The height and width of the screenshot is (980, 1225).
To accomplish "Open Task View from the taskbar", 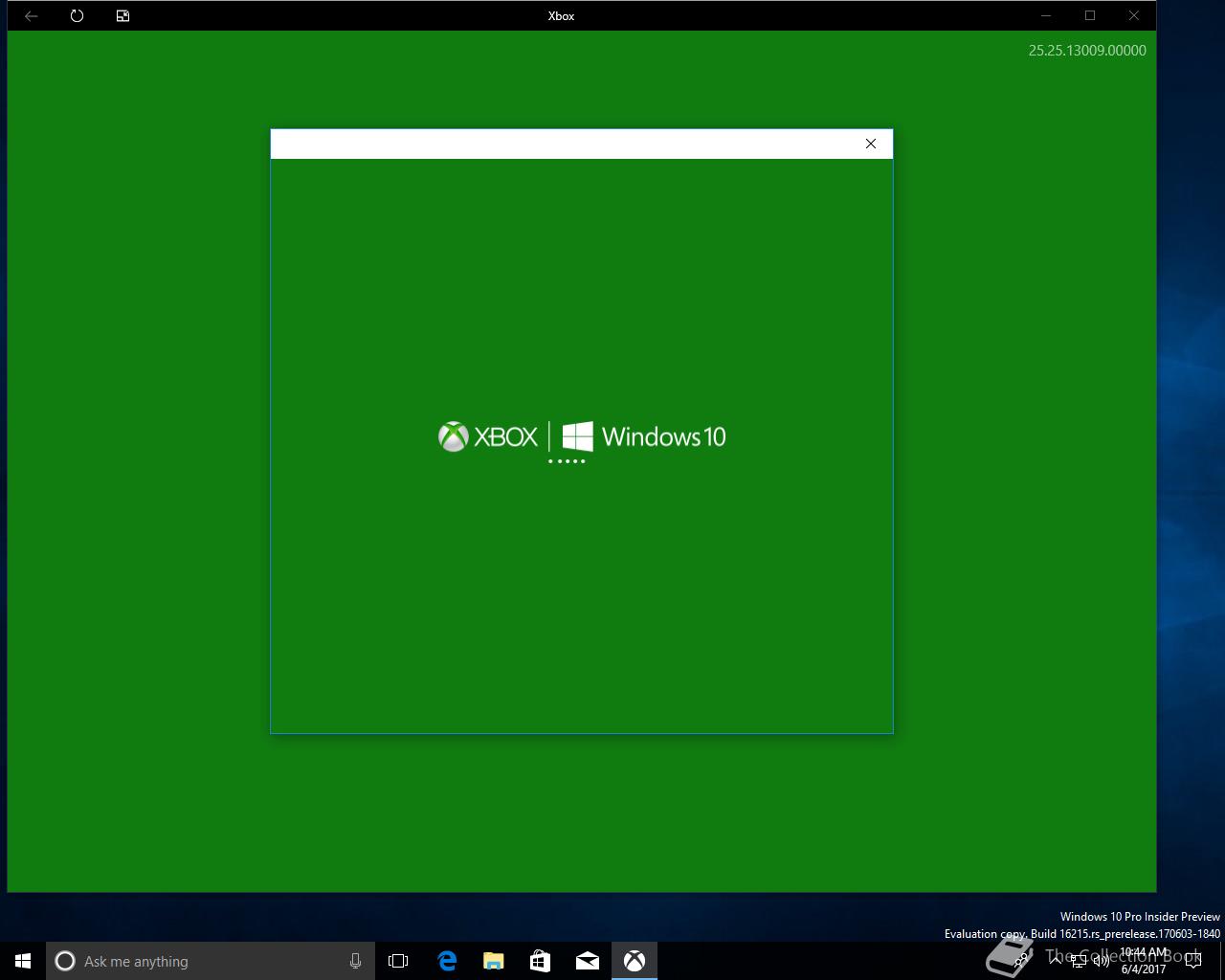I will point(398,961).
